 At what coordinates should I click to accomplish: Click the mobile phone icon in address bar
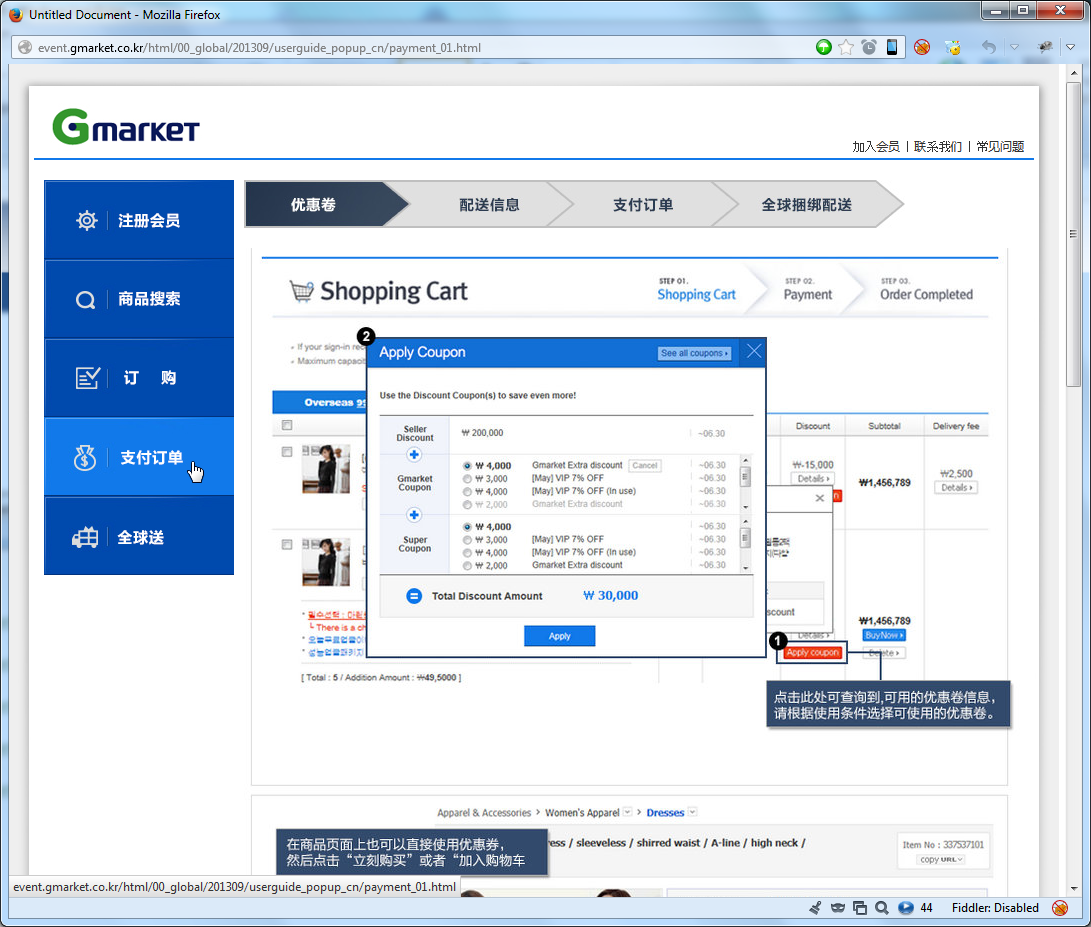click(891, 47)
